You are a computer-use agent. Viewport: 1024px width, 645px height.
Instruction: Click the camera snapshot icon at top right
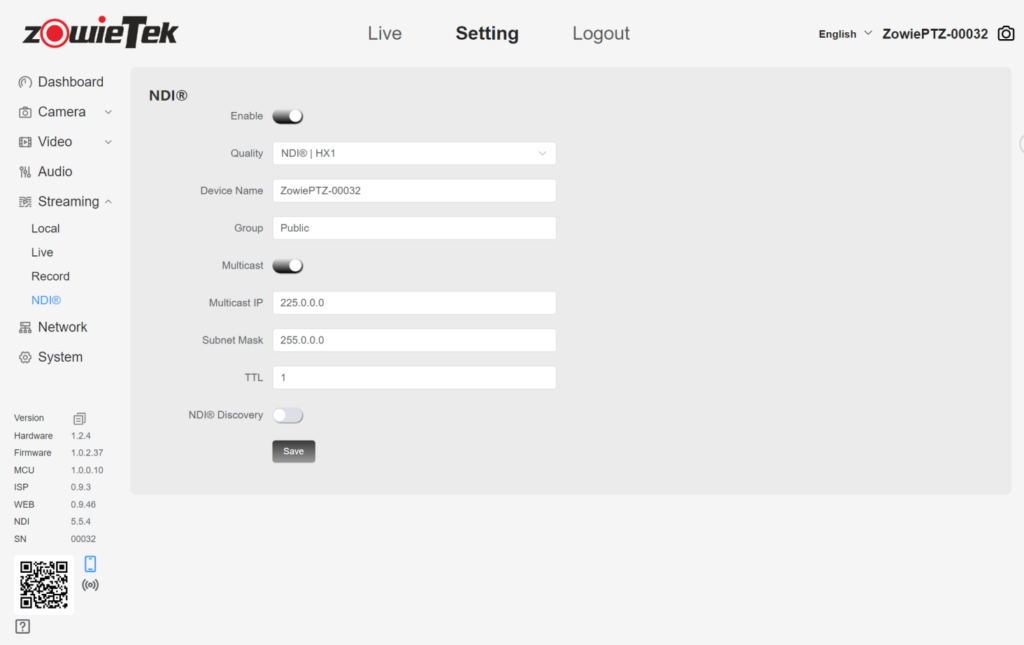click(x=1006, y=34)
